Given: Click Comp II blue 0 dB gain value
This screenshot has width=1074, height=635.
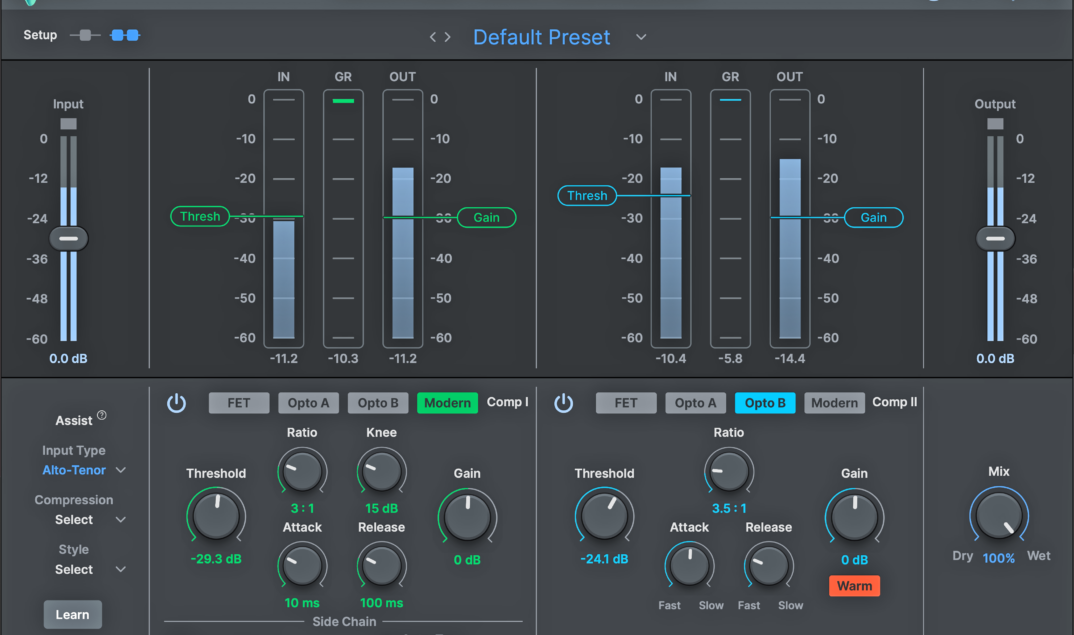Looking at the screenshot, I should (854, 560).
